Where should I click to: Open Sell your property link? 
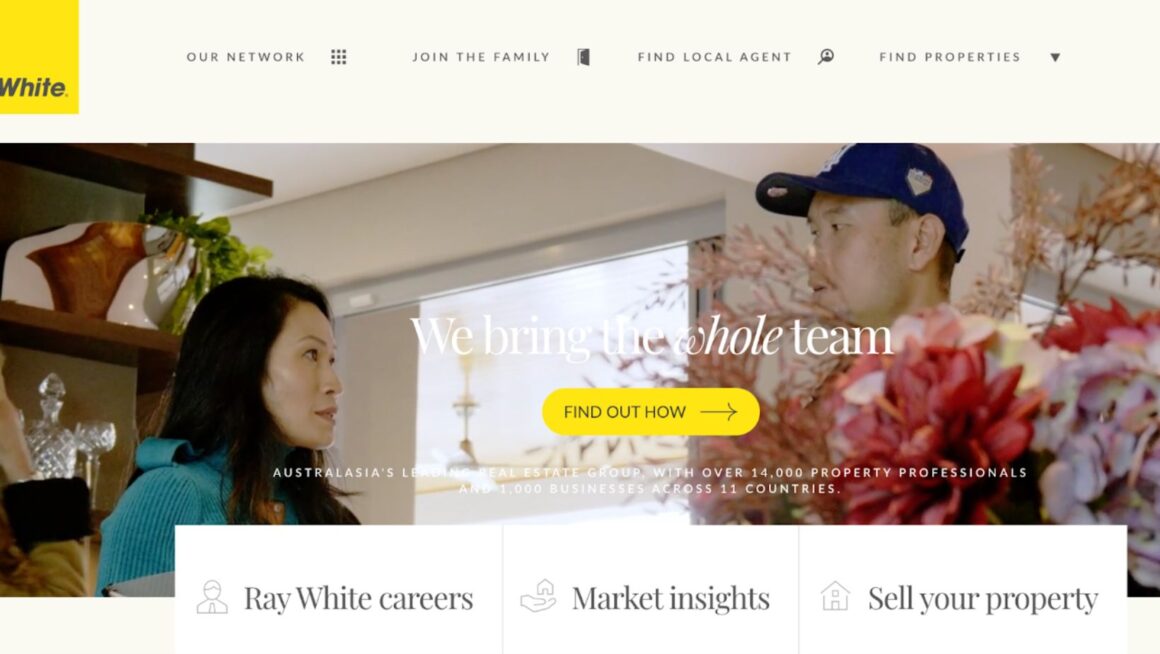(x=982, y=598)
